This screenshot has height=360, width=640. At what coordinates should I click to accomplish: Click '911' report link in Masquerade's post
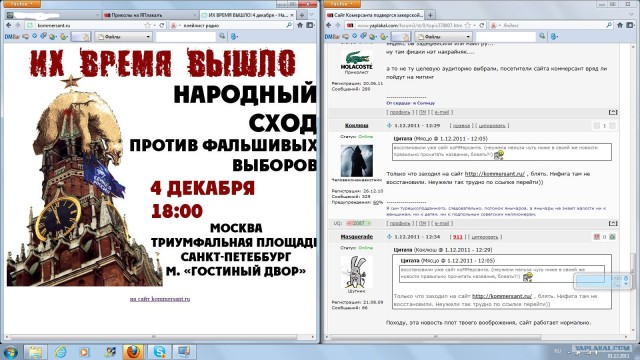pos(458,237)
